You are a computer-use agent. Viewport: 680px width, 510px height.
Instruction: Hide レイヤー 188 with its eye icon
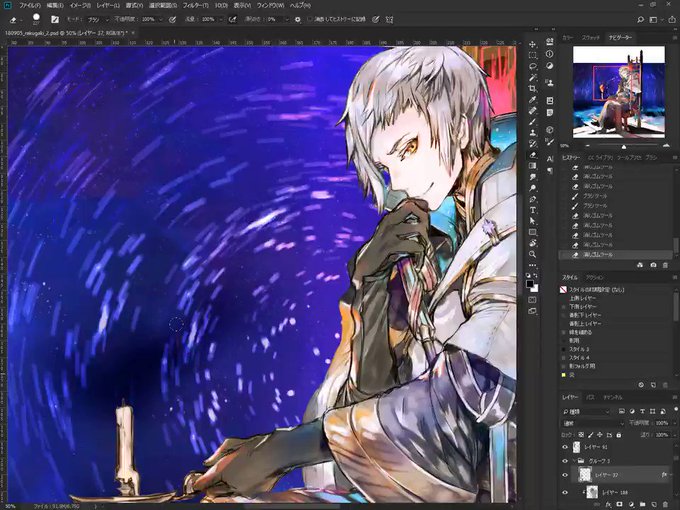[565, 493]
